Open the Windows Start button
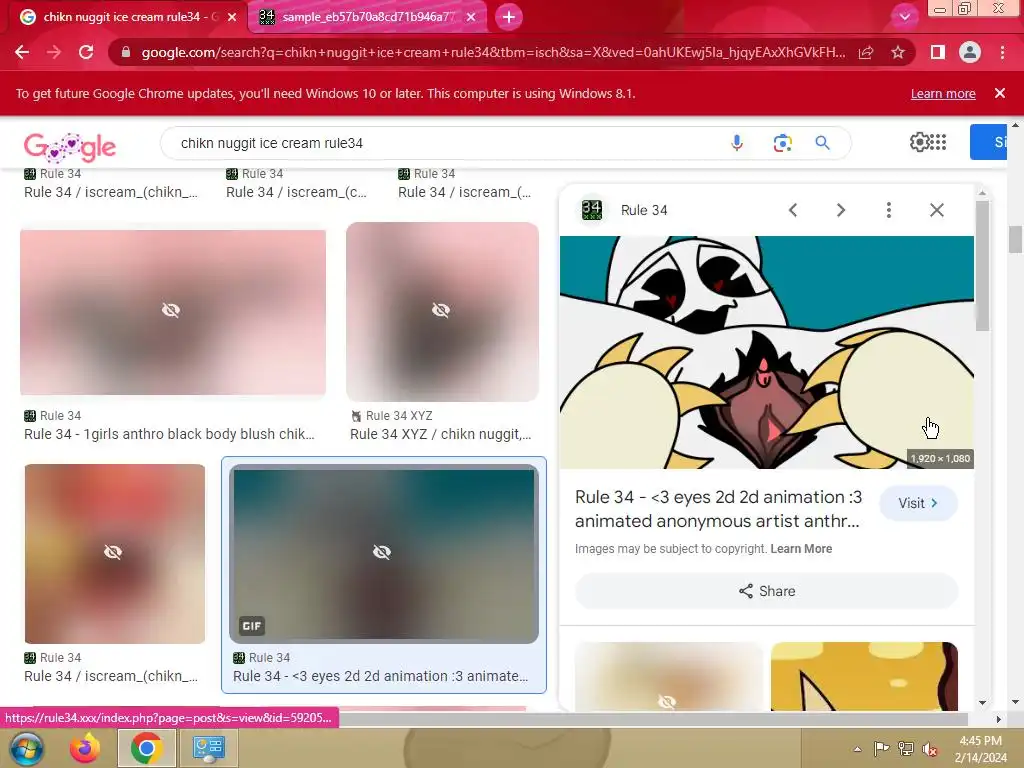The image size is (1024, 768). [26, 748]
